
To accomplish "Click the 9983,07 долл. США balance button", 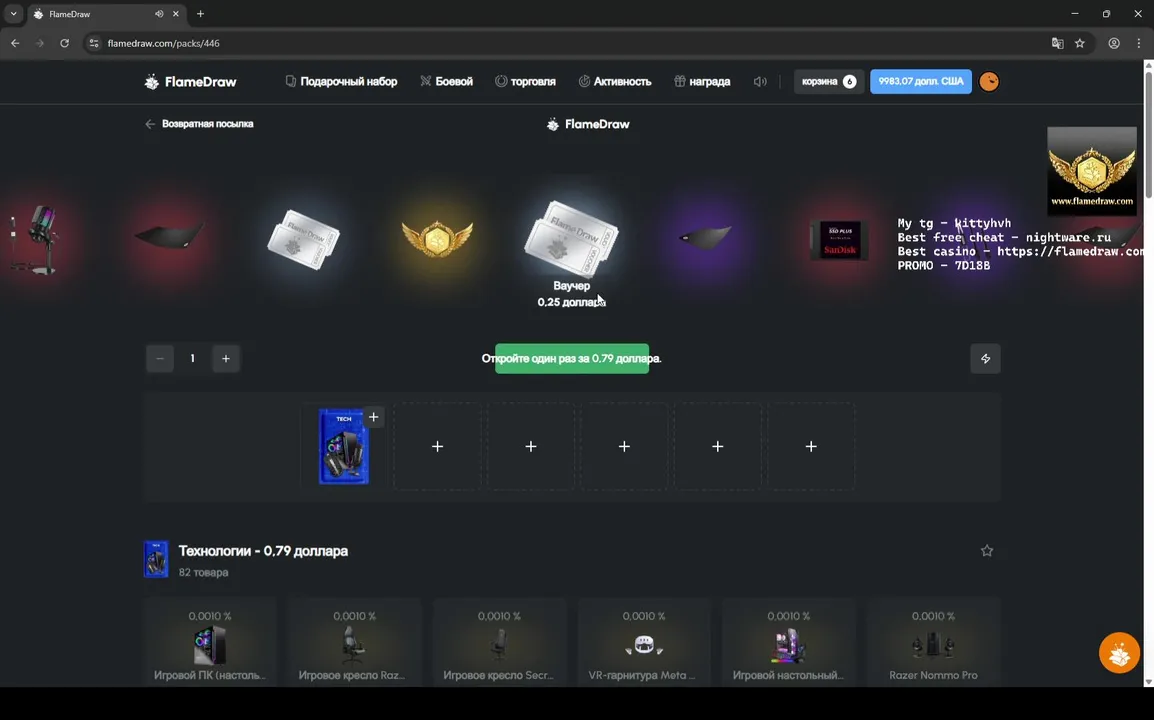I will 921,82.
